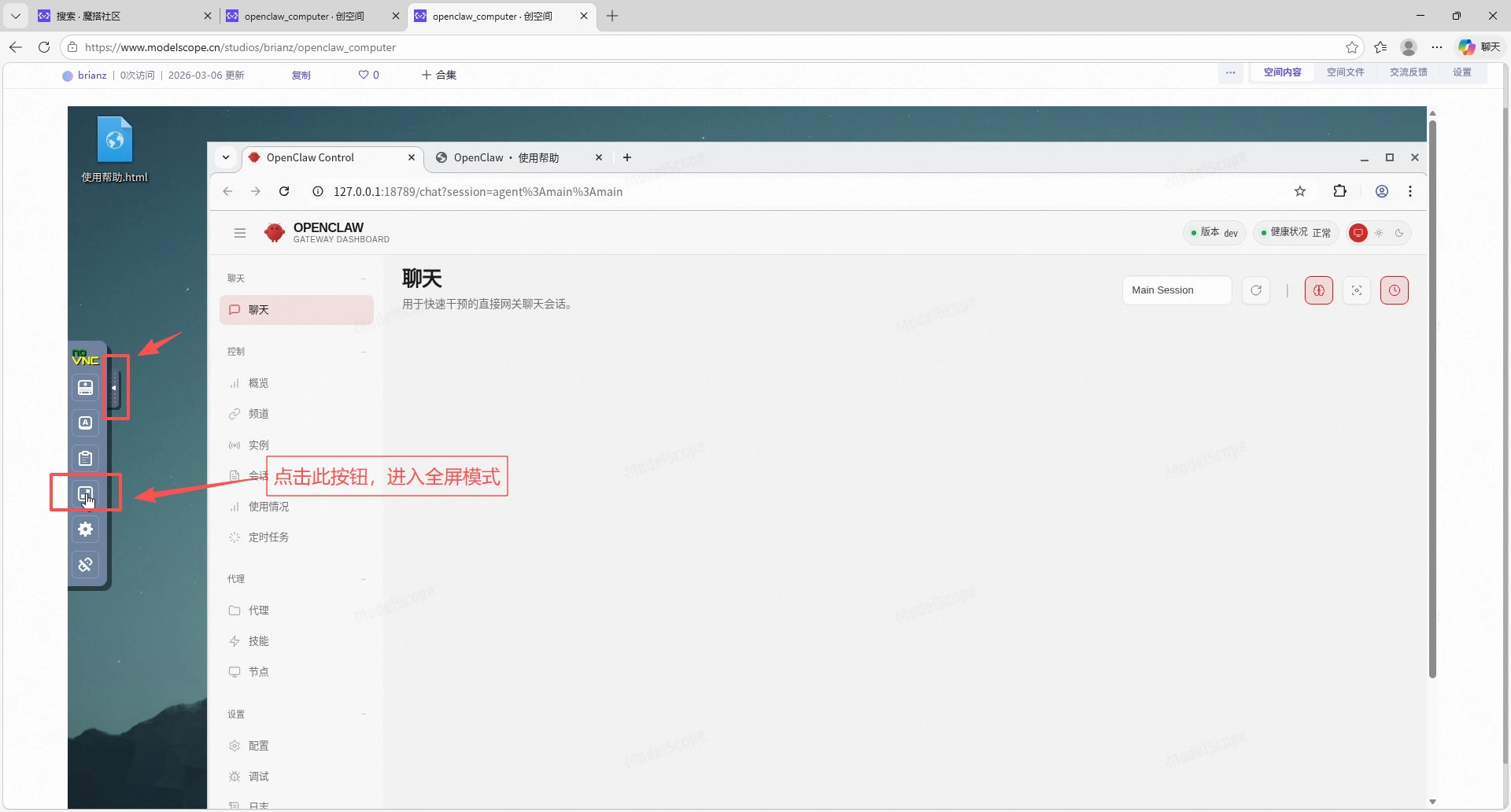Viewport: 1511px width, 812px height.
Task: Click the OpenClaw red logo
Action: pos(275,233)
